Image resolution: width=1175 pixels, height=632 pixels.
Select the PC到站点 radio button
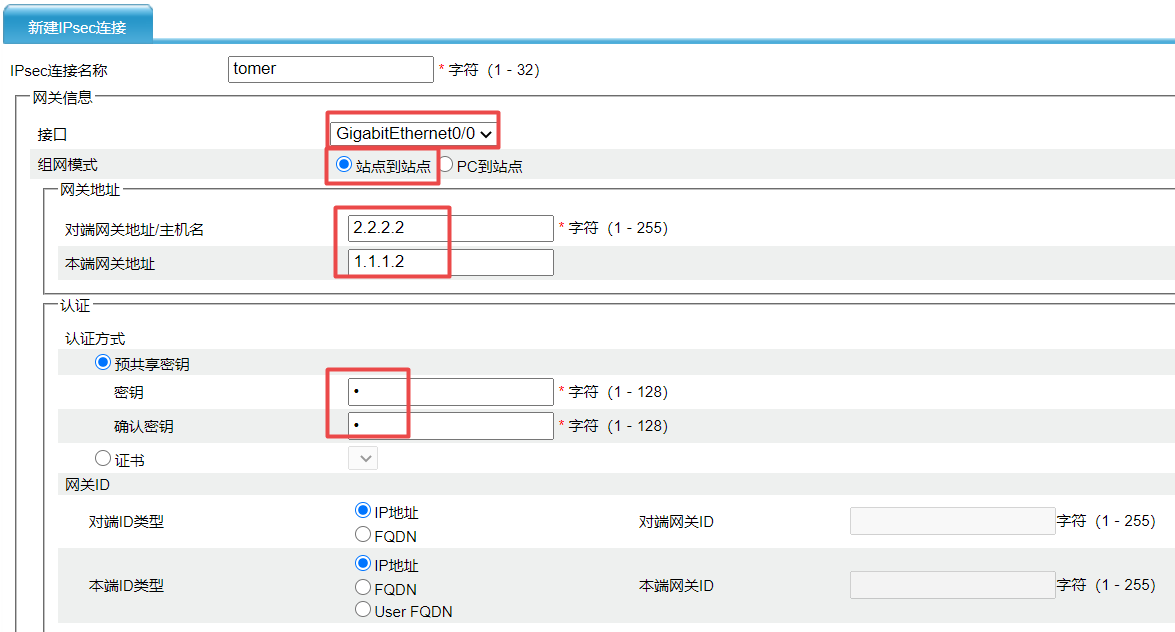(x=446, y=165)
